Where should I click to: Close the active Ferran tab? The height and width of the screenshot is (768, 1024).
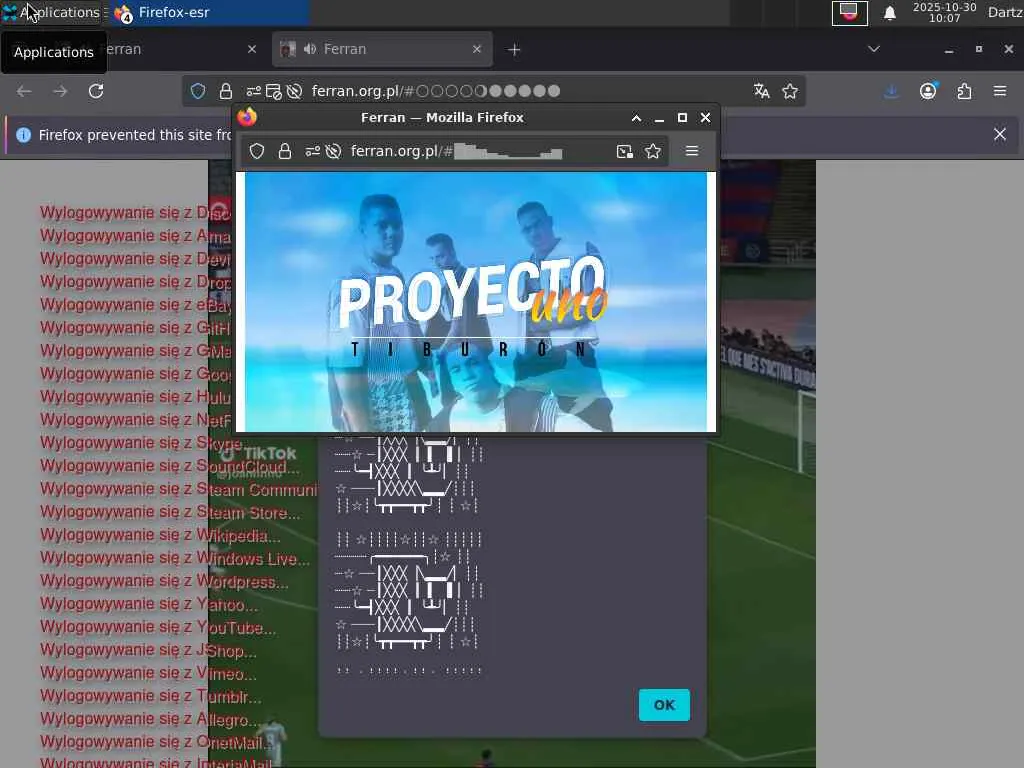(477, 49)
